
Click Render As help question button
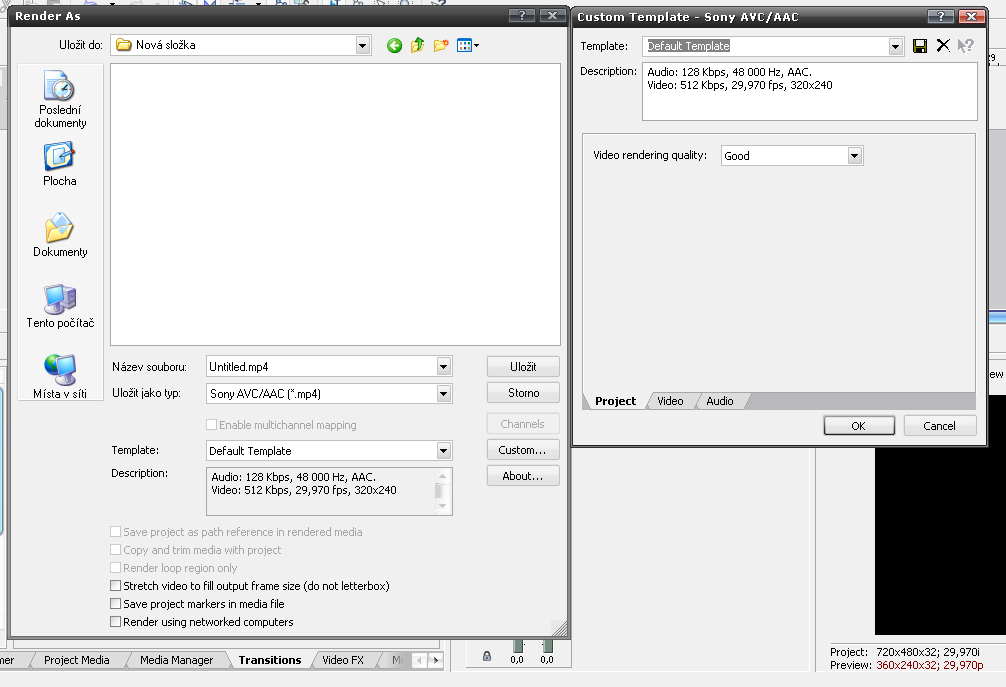(x=522, y=15)
